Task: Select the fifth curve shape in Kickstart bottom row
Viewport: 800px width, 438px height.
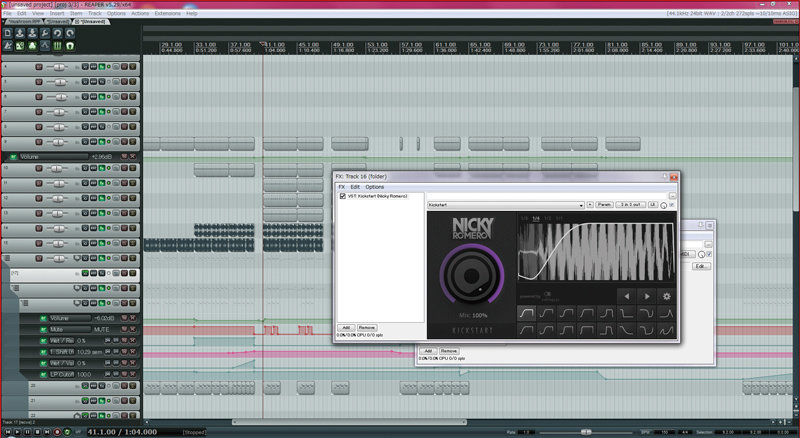Action: pyautogui.click(x=607, y=330)
